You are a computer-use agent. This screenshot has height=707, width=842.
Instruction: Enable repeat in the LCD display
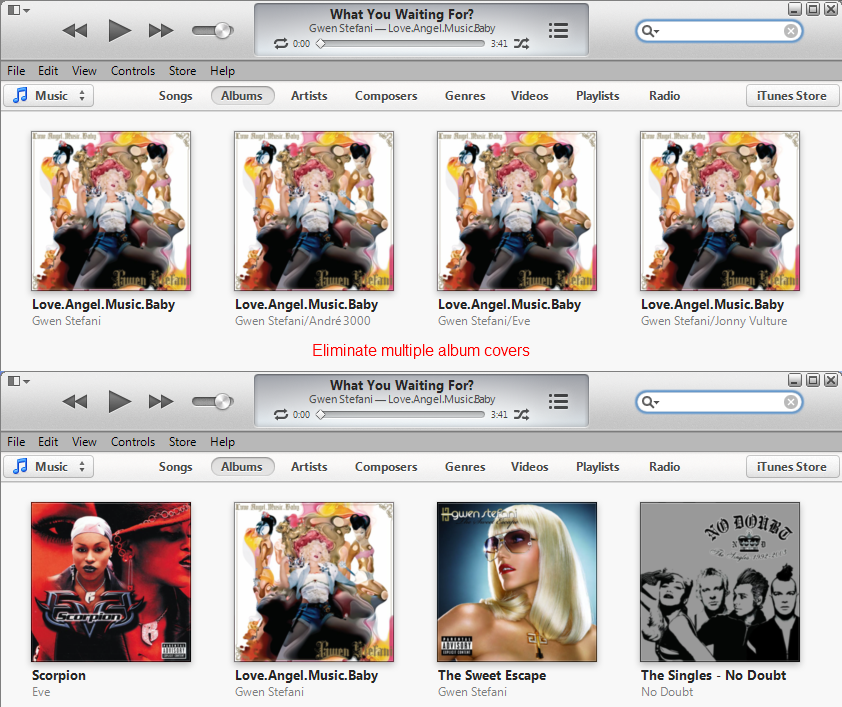tap(281, 43)
